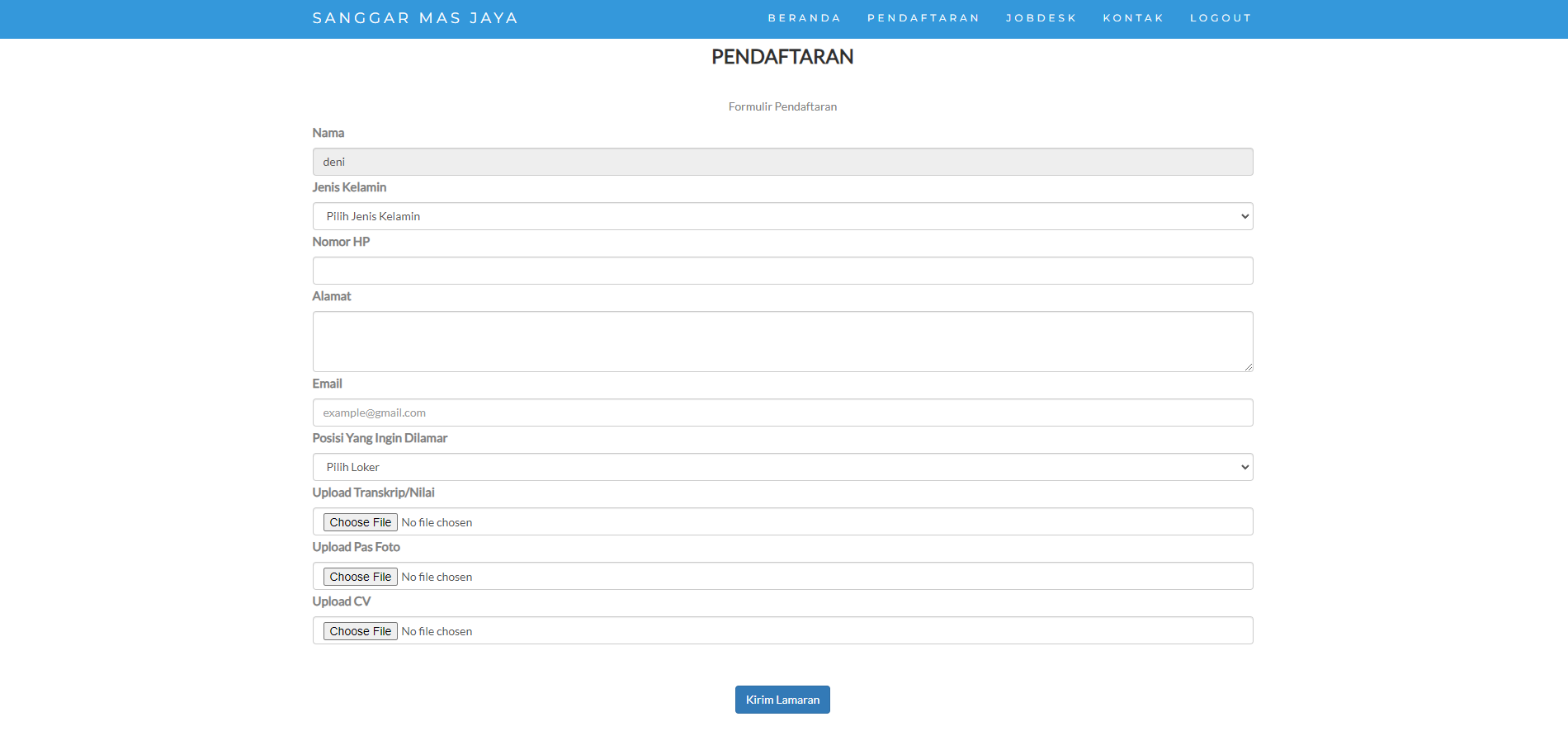The width and height of the screenshot is (1568, 745).
Task: Open Pendaftaran menu item
Action: (x=923, y=18)
